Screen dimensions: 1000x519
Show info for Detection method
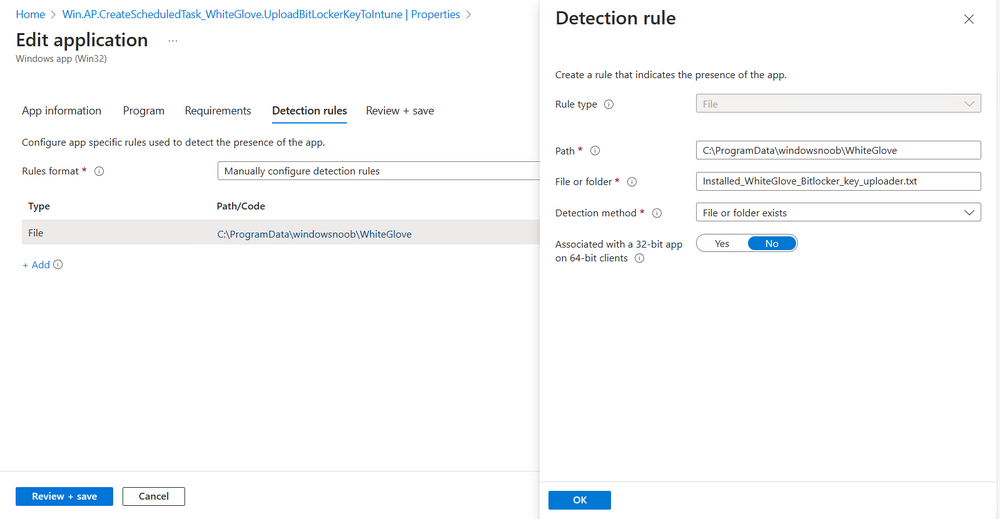pos(657,213)
